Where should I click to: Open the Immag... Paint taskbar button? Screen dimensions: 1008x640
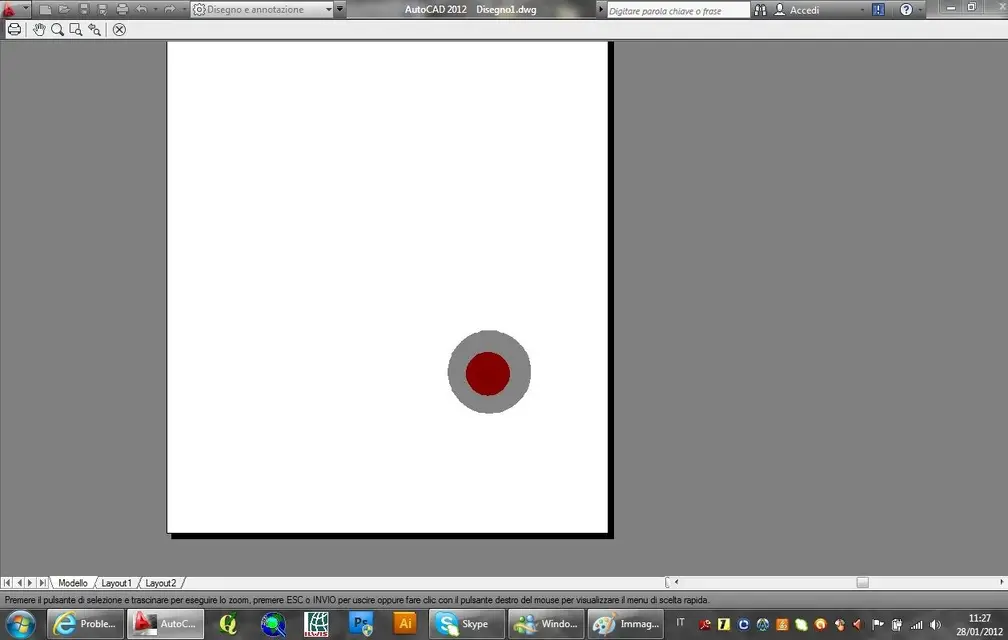pos(626,624)
